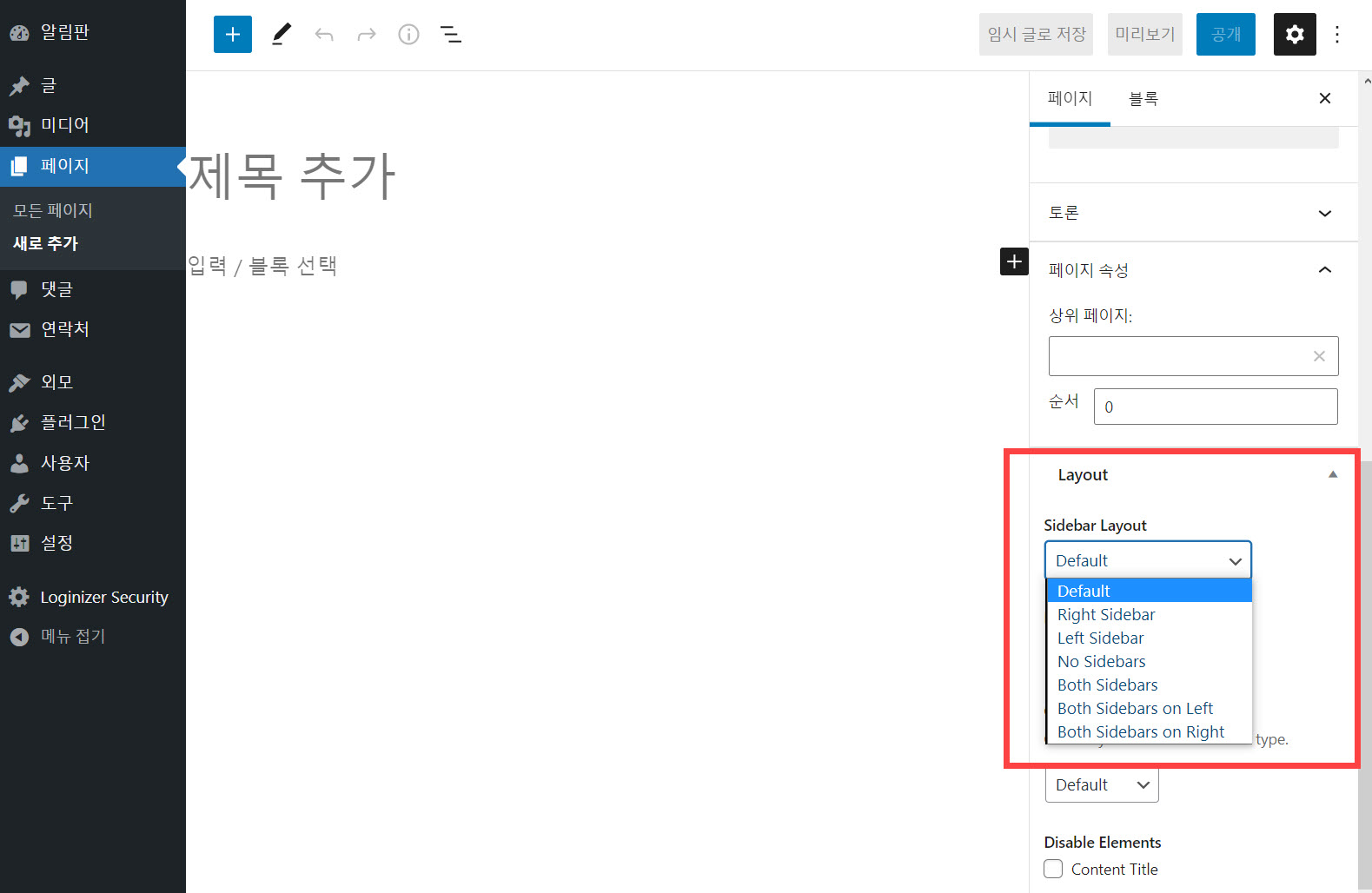Select 새로 추가 submenu item
1372x893 pixels.
(x=45, y=243)
